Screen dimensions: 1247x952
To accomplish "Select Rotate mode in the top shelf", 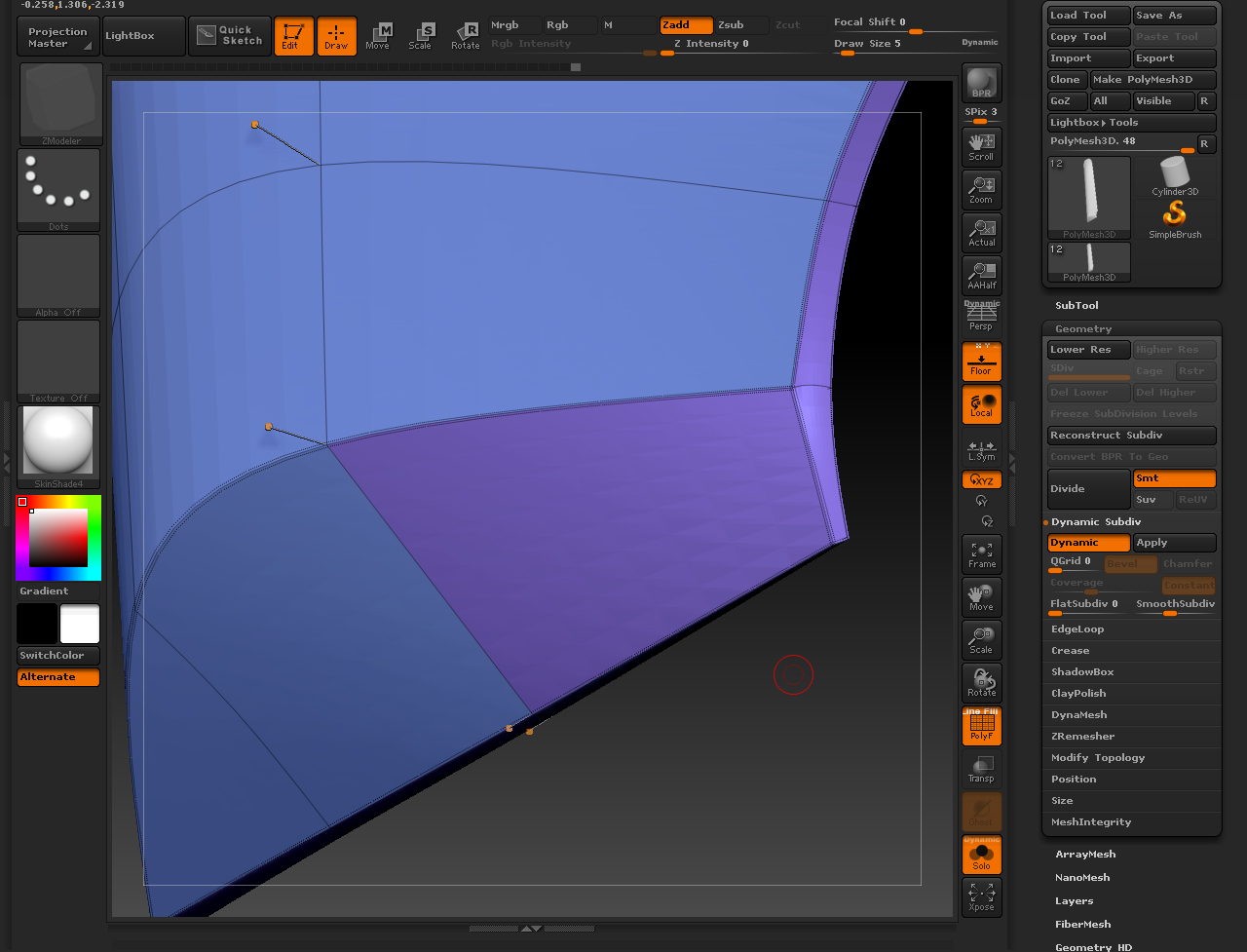I will click(465, 36).
